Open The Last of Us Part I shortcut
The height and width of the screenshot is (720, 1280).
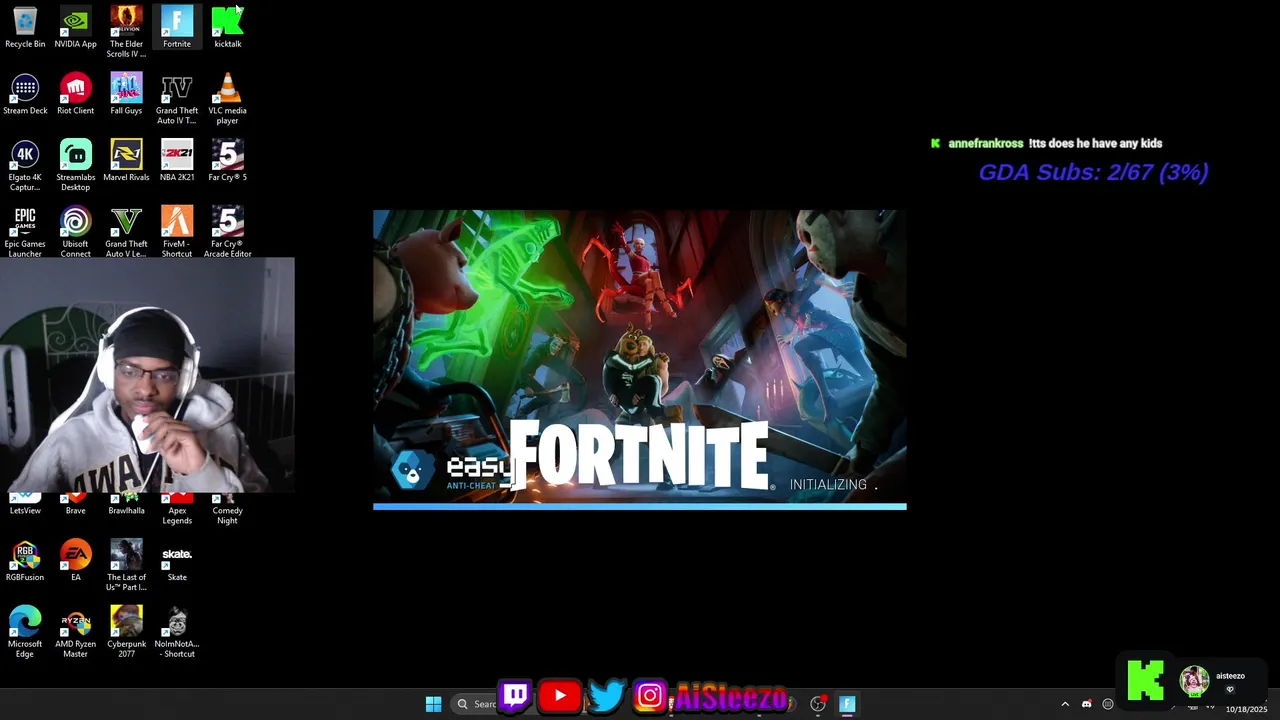click(x=126, y=565)
